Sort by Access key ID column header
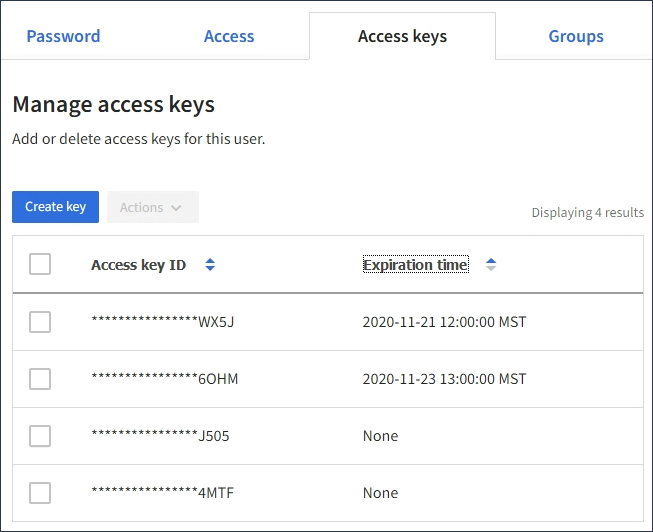 pyautogui.click(x=138, y=265)
